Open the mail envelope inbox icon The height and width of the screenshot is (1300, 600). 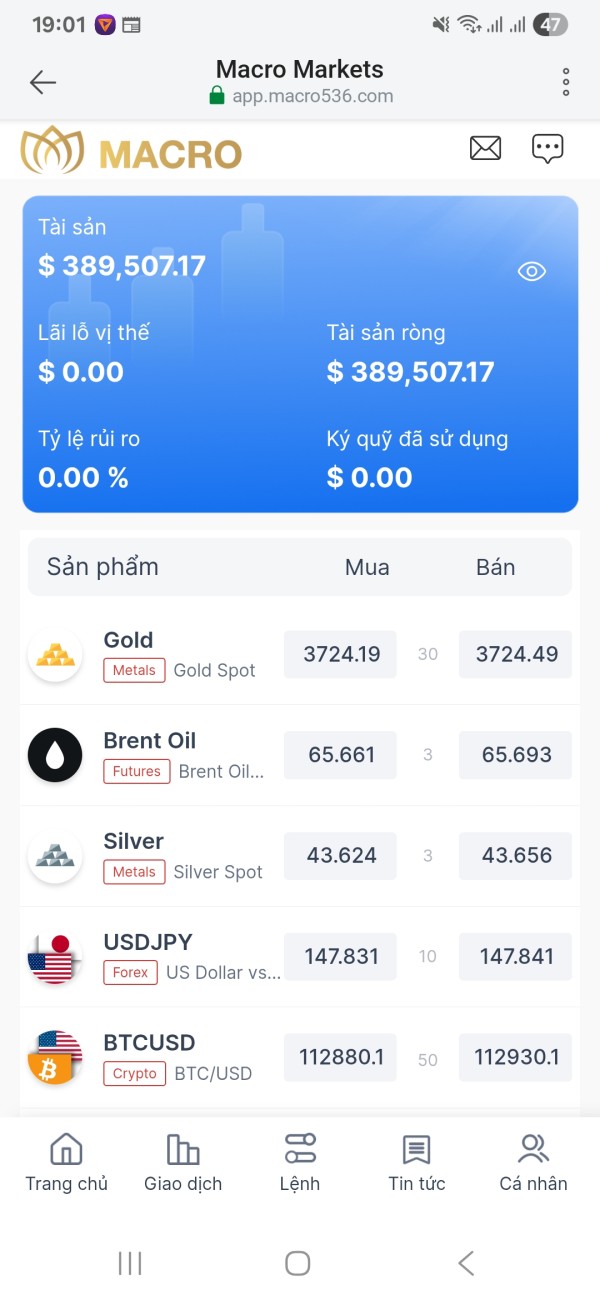[485, 148]
